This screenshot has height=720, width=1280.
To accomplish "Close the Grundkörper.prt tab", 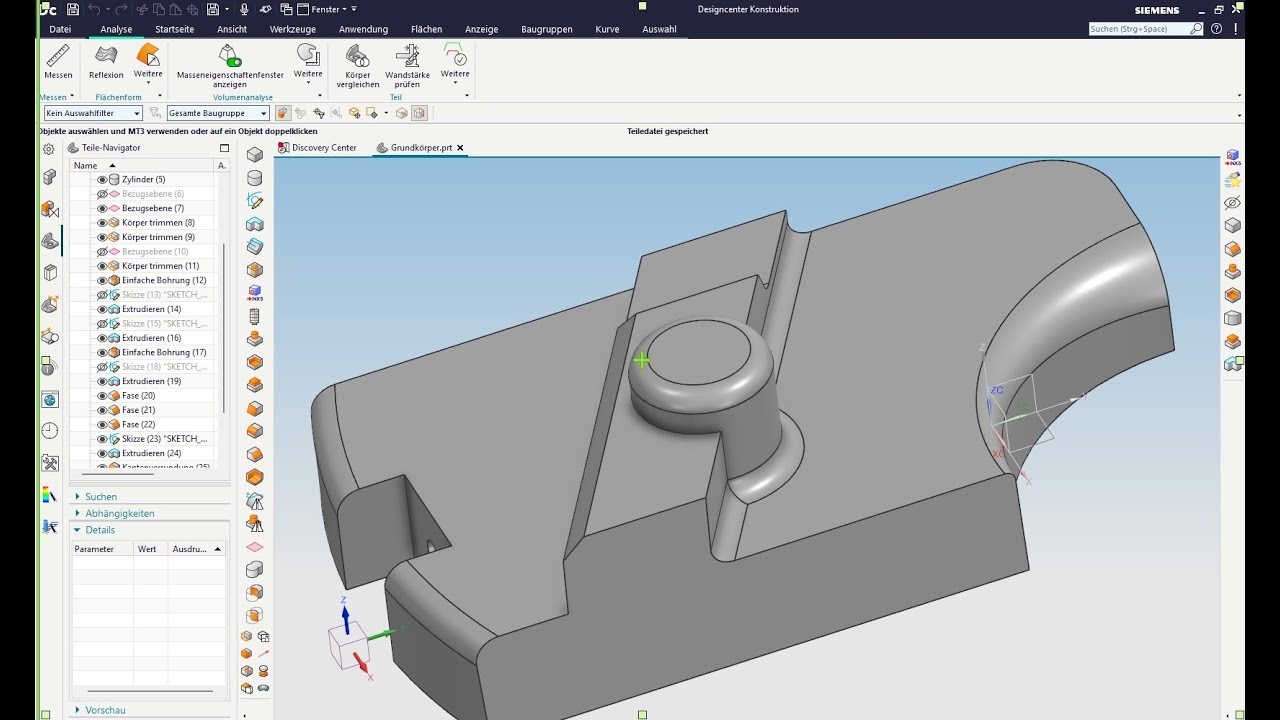I will [460, 148].
